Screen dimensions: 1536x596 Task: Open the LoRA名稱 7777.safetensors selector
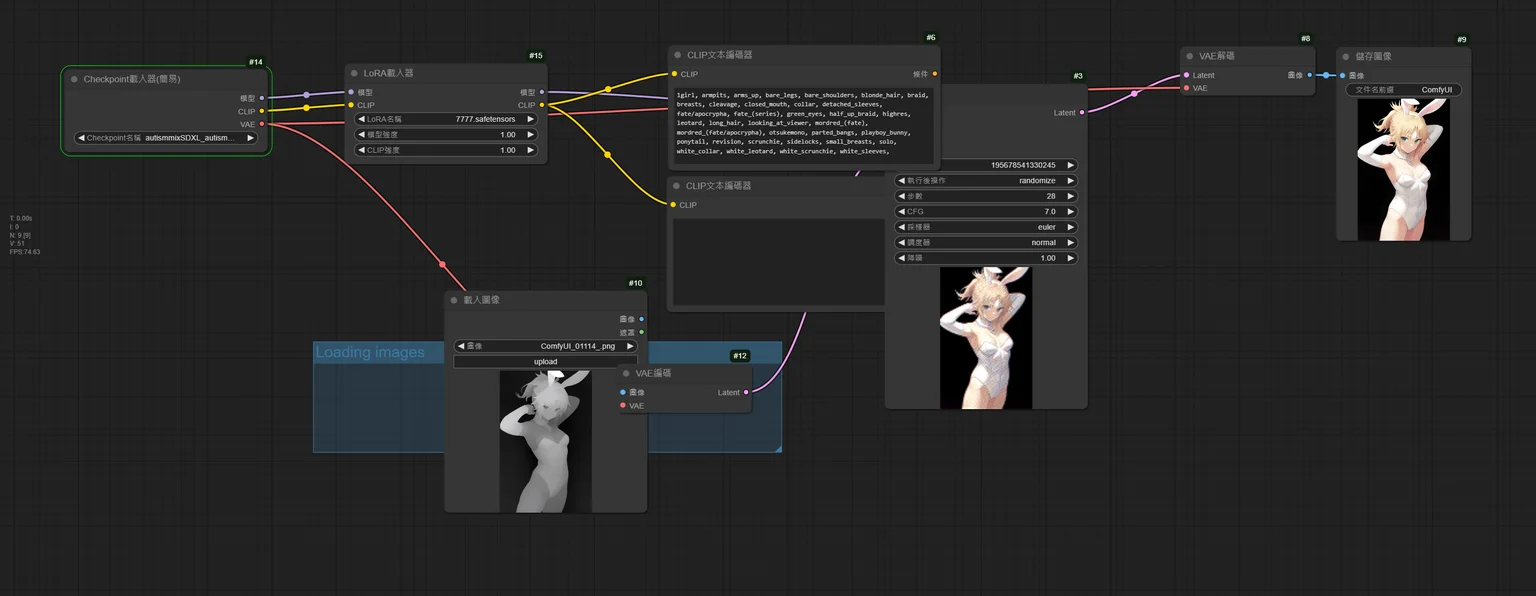click(x=446, y=119)
